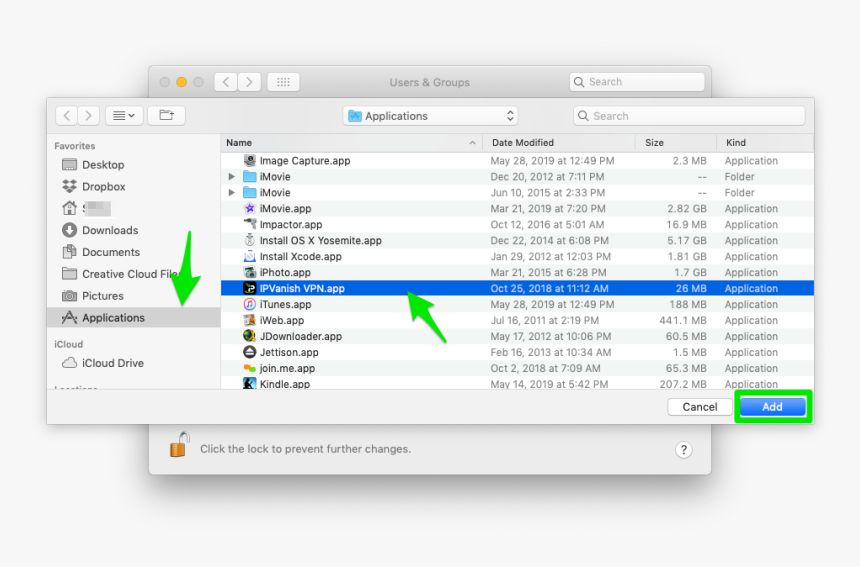Expand the iMovie folder from 2012
The image size is (860, 567).
(x=232, y=177)
